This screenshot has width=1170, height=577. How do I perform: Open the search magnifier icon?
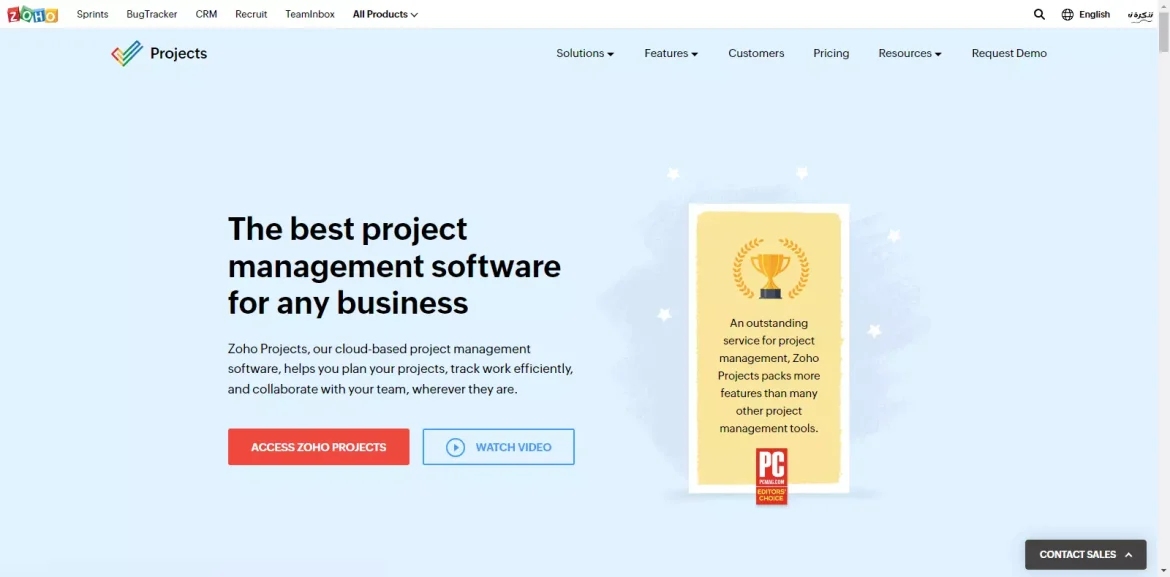coord(1039,14)
